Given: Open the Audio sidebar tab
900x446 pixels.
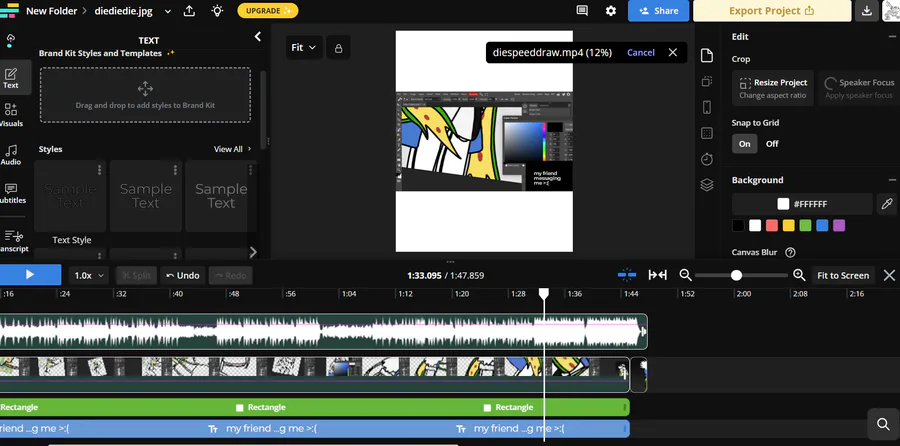Looking at the screenshot, I should 11,154.
